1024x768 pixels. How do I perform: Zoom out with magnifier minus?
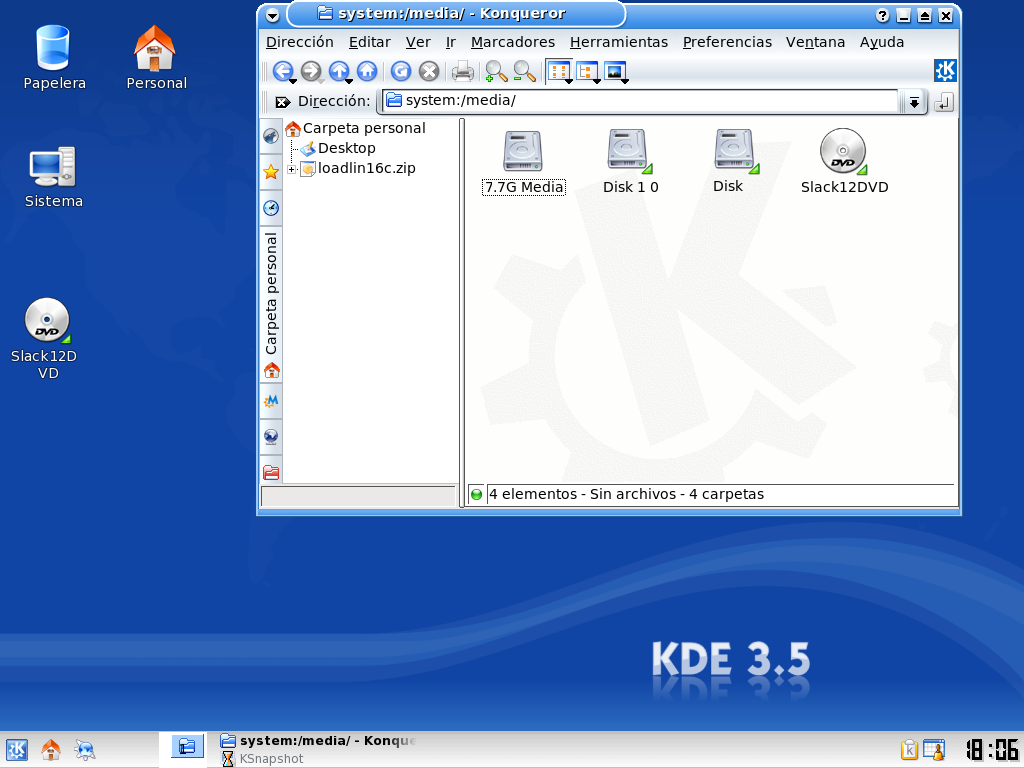point(524,71)
